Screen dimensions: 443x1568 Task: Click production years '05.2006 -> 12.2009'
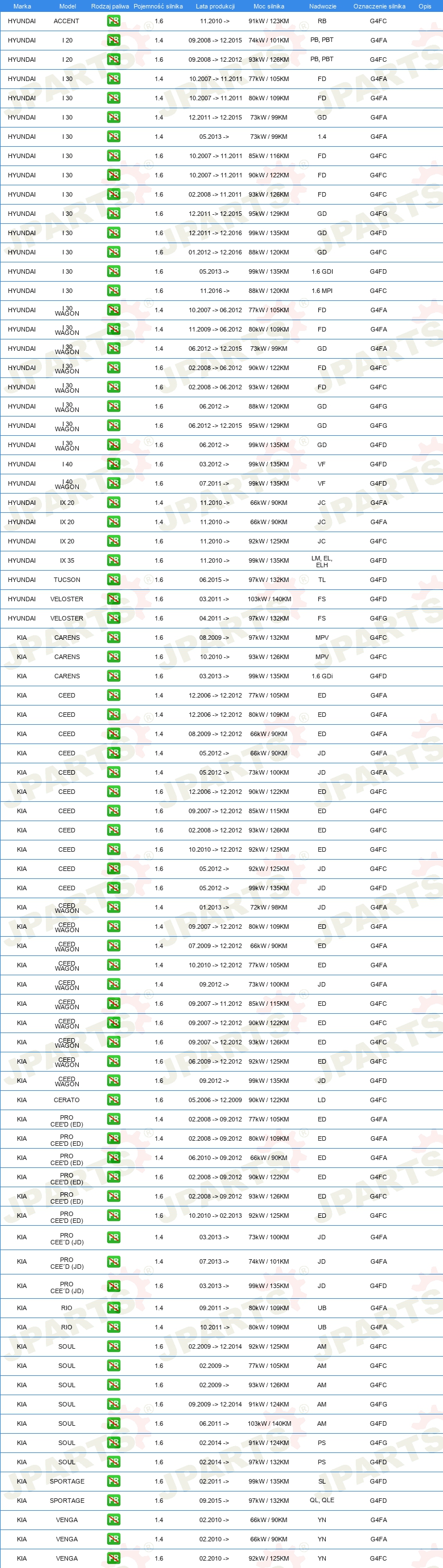215,1100
